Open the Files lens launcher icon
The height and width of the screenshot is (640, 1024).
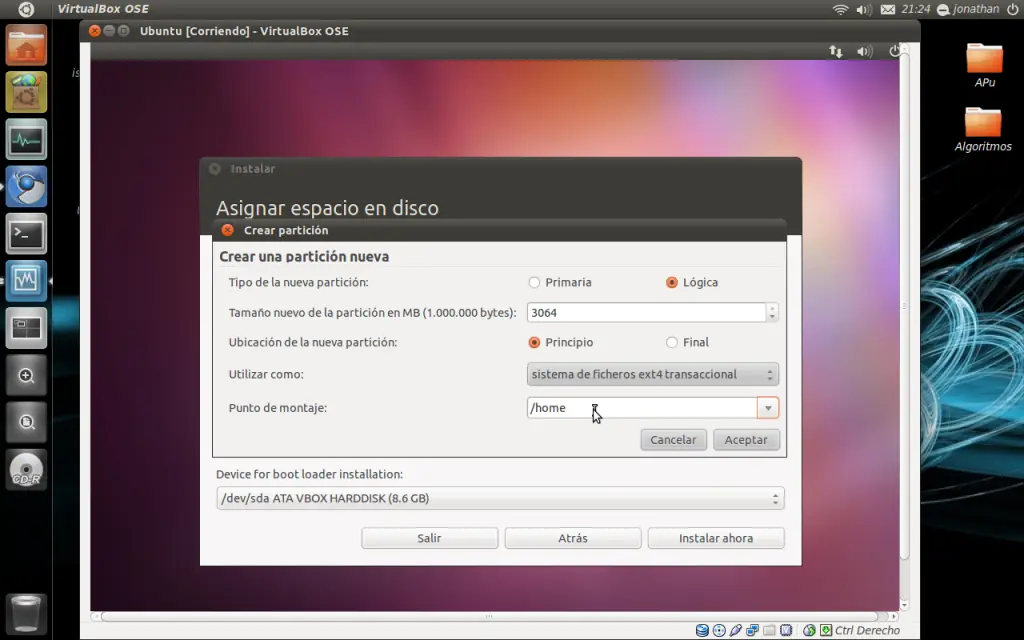tap(26, 422)
